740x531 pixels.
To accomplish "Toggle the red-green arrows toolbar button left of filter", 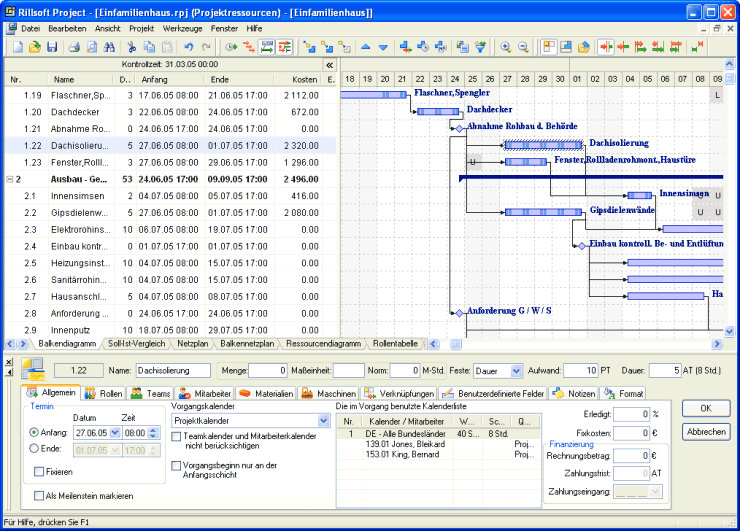I will pos(285,47).
